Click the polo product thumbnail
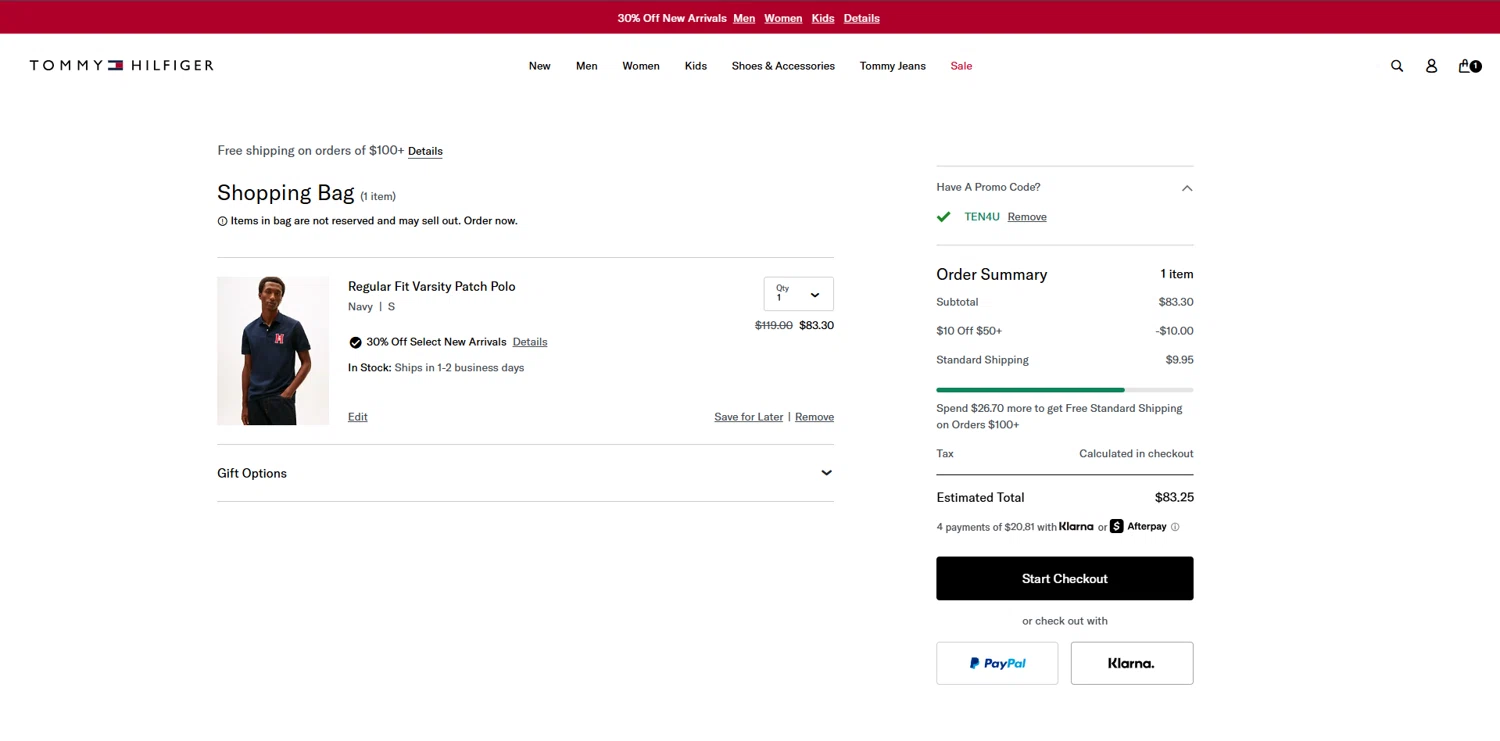Image resolution: width=1500 pixels, height=741 pixels. pos(273,351)
